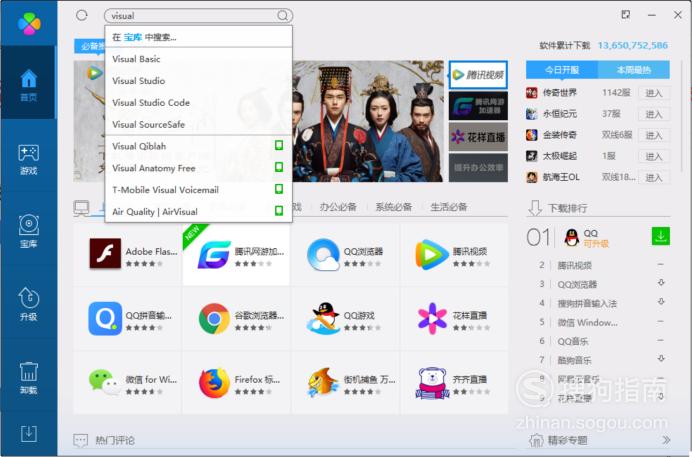
Task: Click the refresh icon beside search box
Action: tap(82, 15)
